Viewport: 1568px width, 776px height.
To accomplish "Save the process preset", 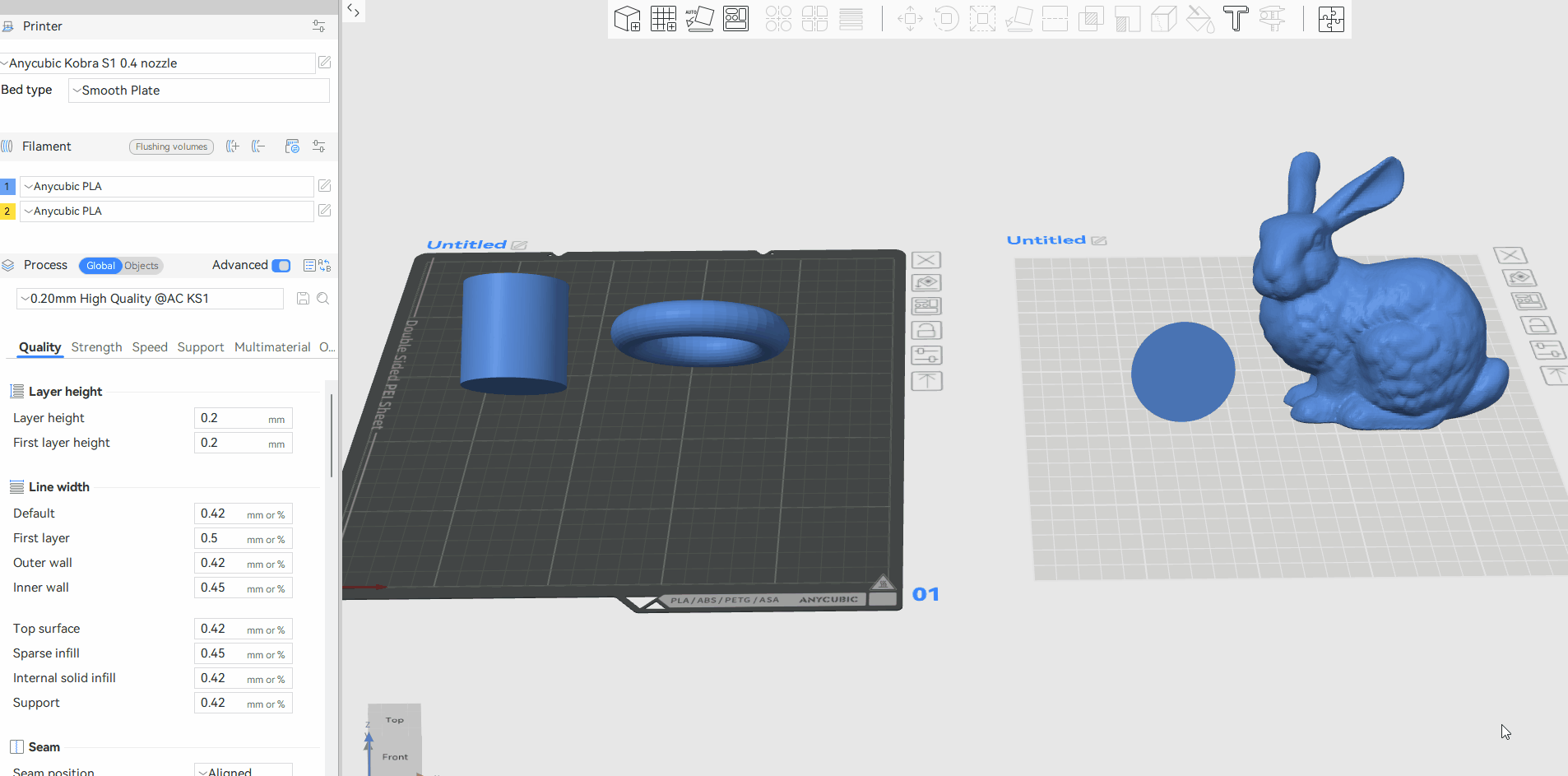I will point(303,299).
